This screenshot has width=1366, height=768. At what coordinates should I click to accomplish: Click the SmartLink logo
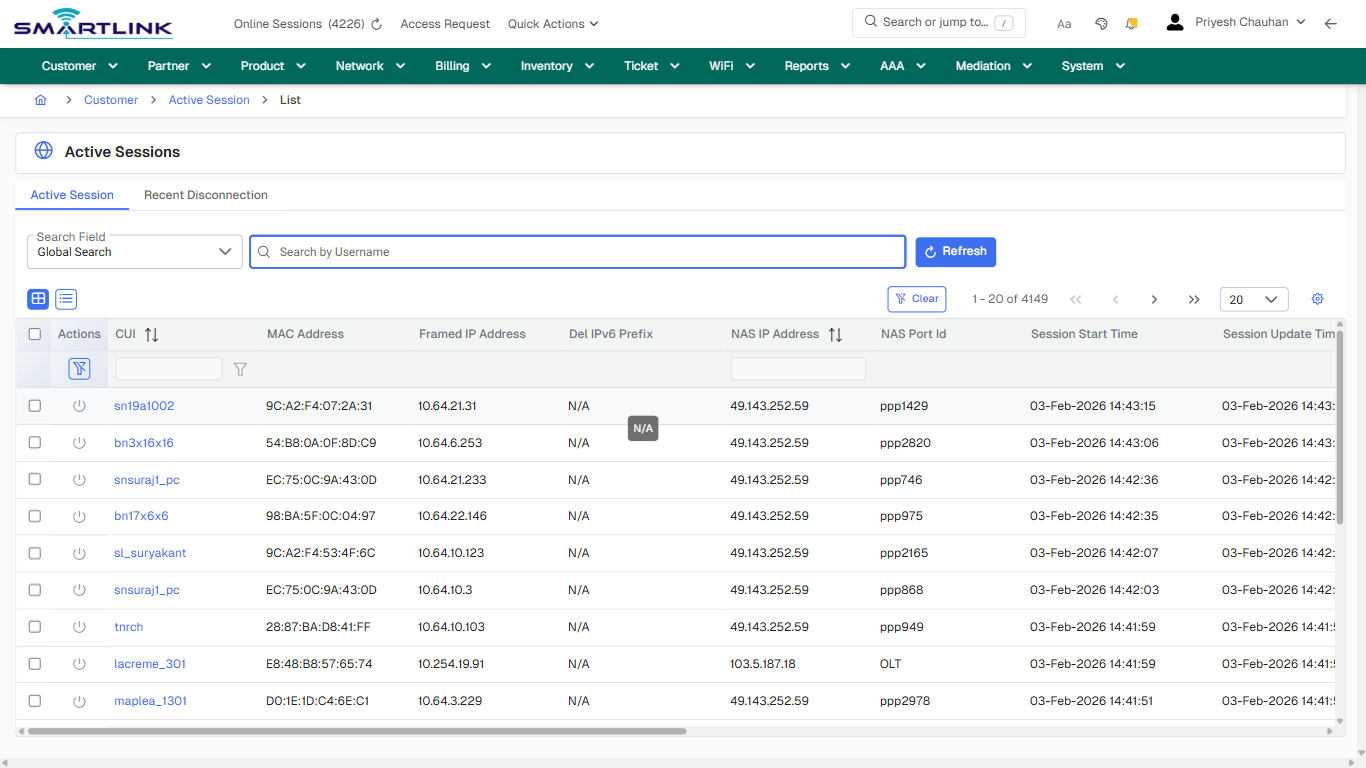[92, 22]
